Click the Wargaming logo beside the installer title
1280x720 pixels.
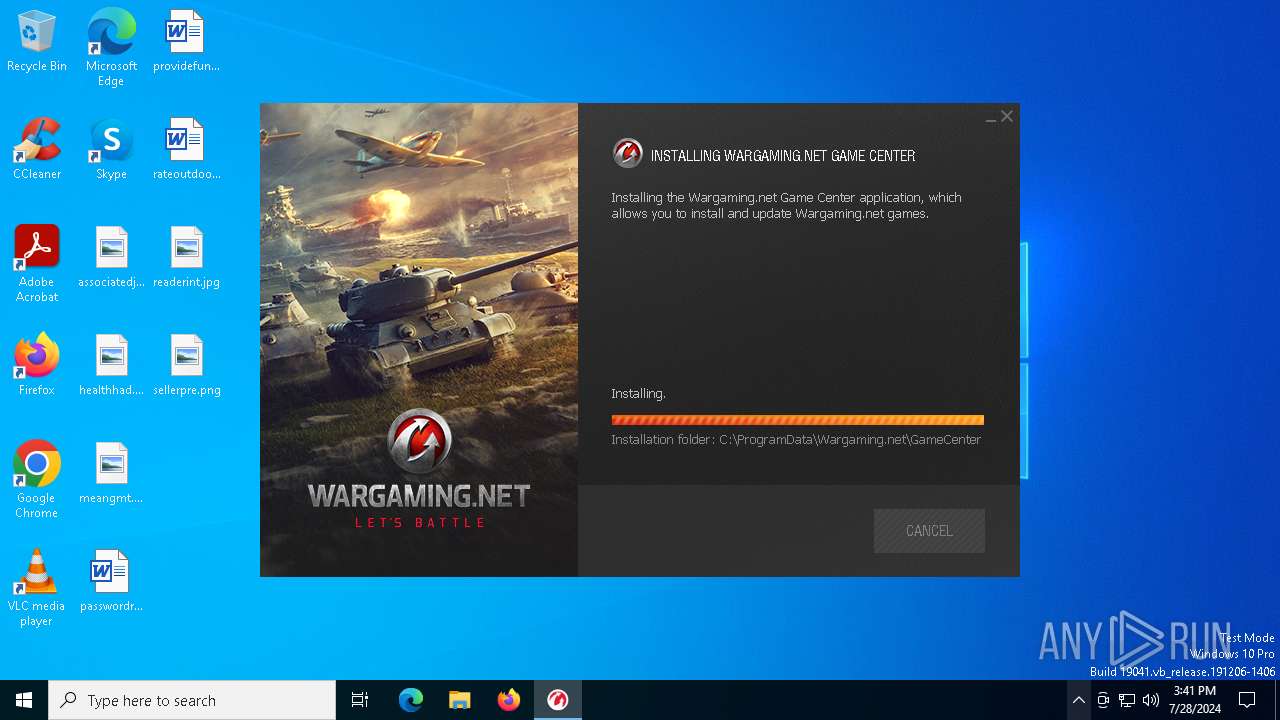tap(628, 154)
